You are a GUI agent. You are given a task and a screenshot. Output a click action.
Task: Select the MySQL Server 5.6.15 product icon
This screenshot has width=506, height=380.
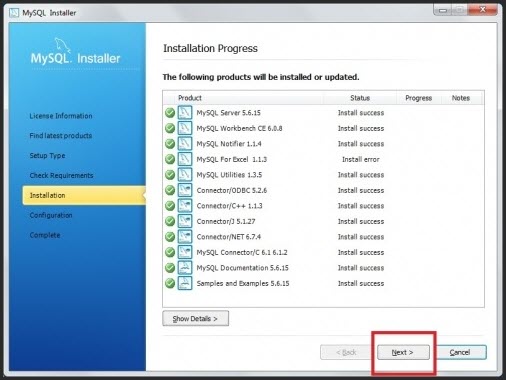coord(185,113)
